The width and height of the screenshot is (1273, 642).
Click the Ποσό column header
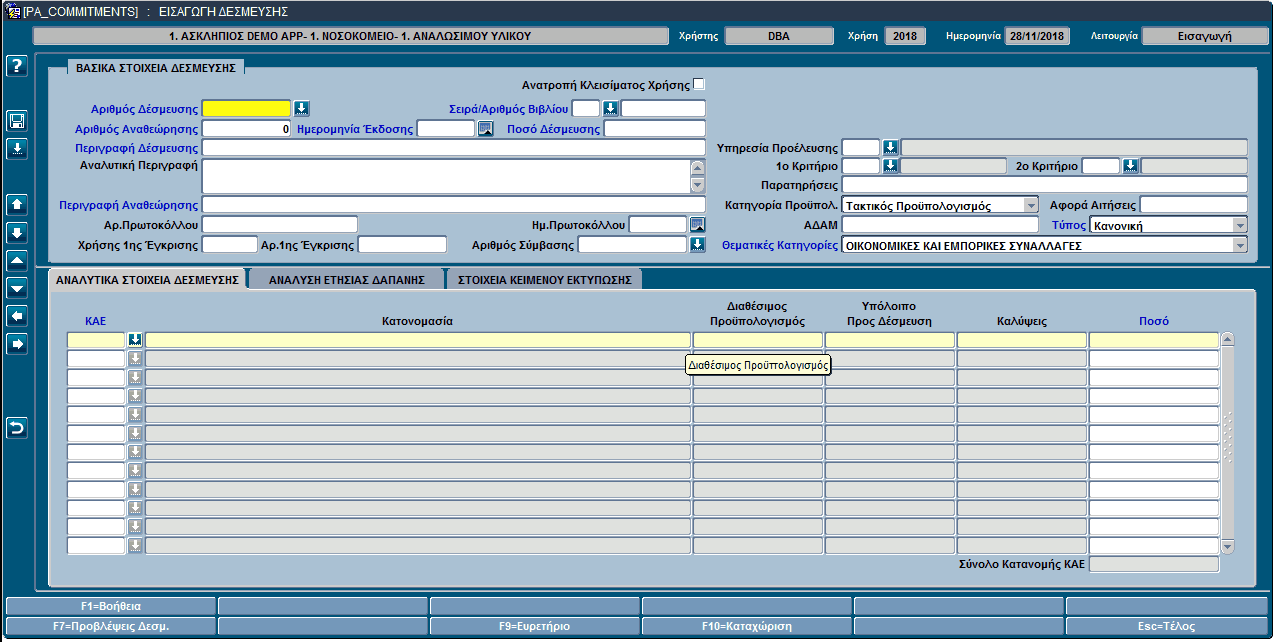[x=1154, y=322]
